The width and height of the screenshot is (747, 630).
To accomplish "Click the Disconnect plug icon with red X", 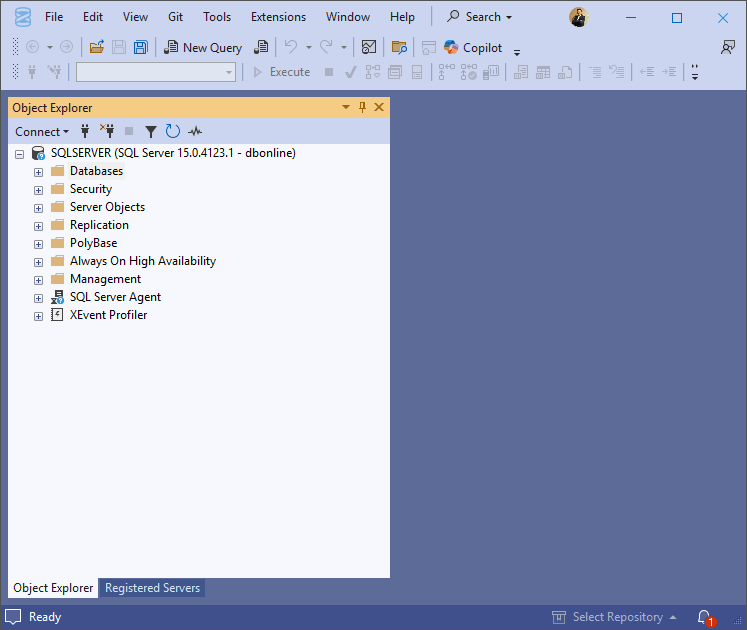I will [x=107, y=131].
